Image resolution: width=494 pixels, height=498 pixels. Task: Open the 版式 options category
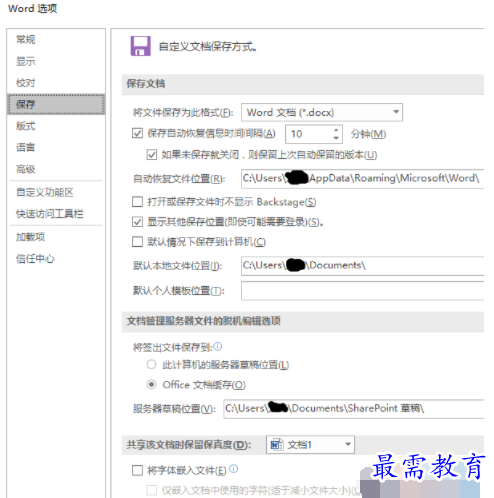coord(26,126)
